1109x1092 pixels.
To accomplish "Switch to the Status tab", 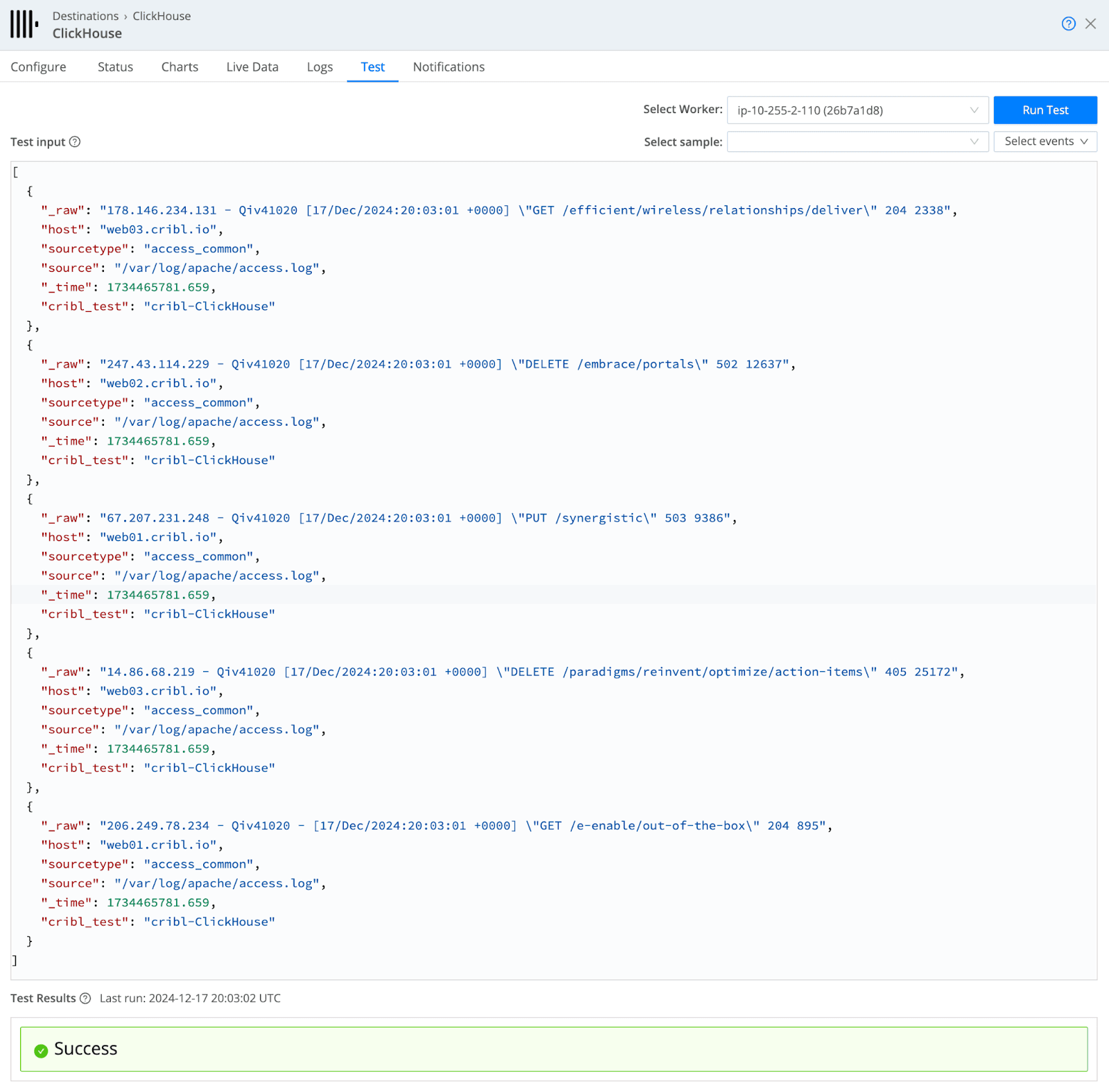I will [115, 67].
